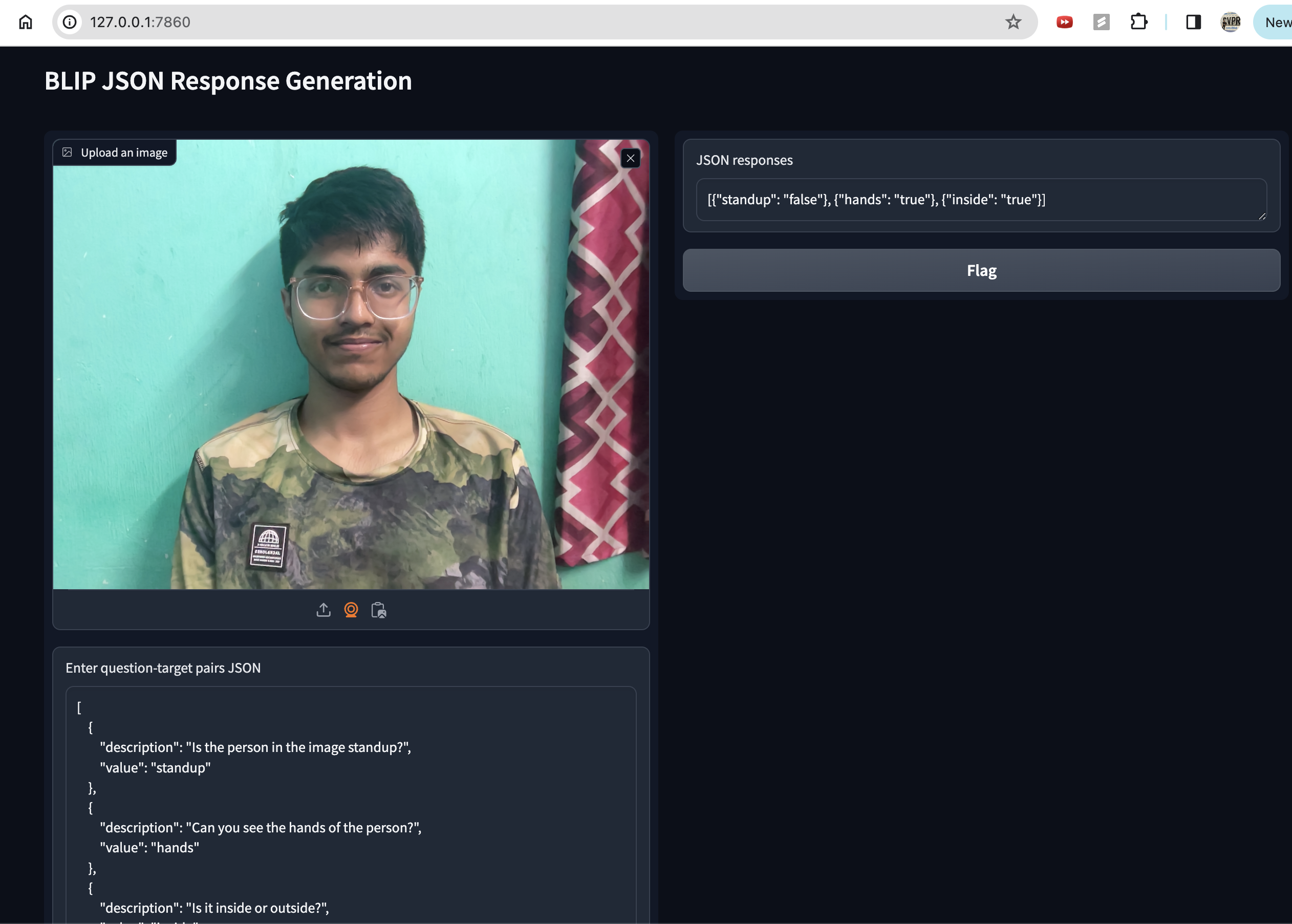The height and width of the screenshot is (924, 1292).
Task: Click the upload-from-device icon under the image
Action: coord(323,610)
